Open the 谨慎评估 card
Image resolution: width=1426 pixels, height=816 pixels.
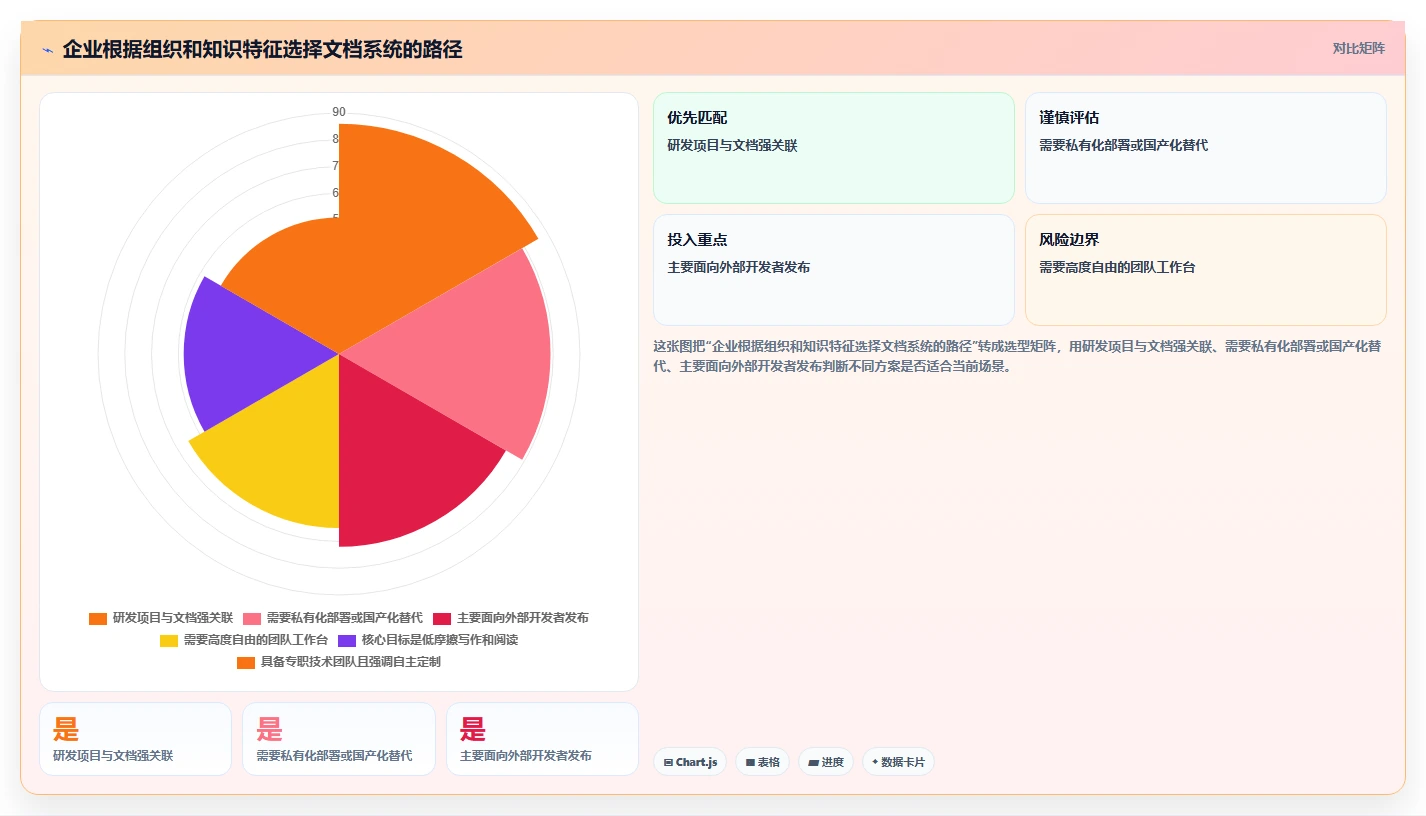tap(1206, 148)
